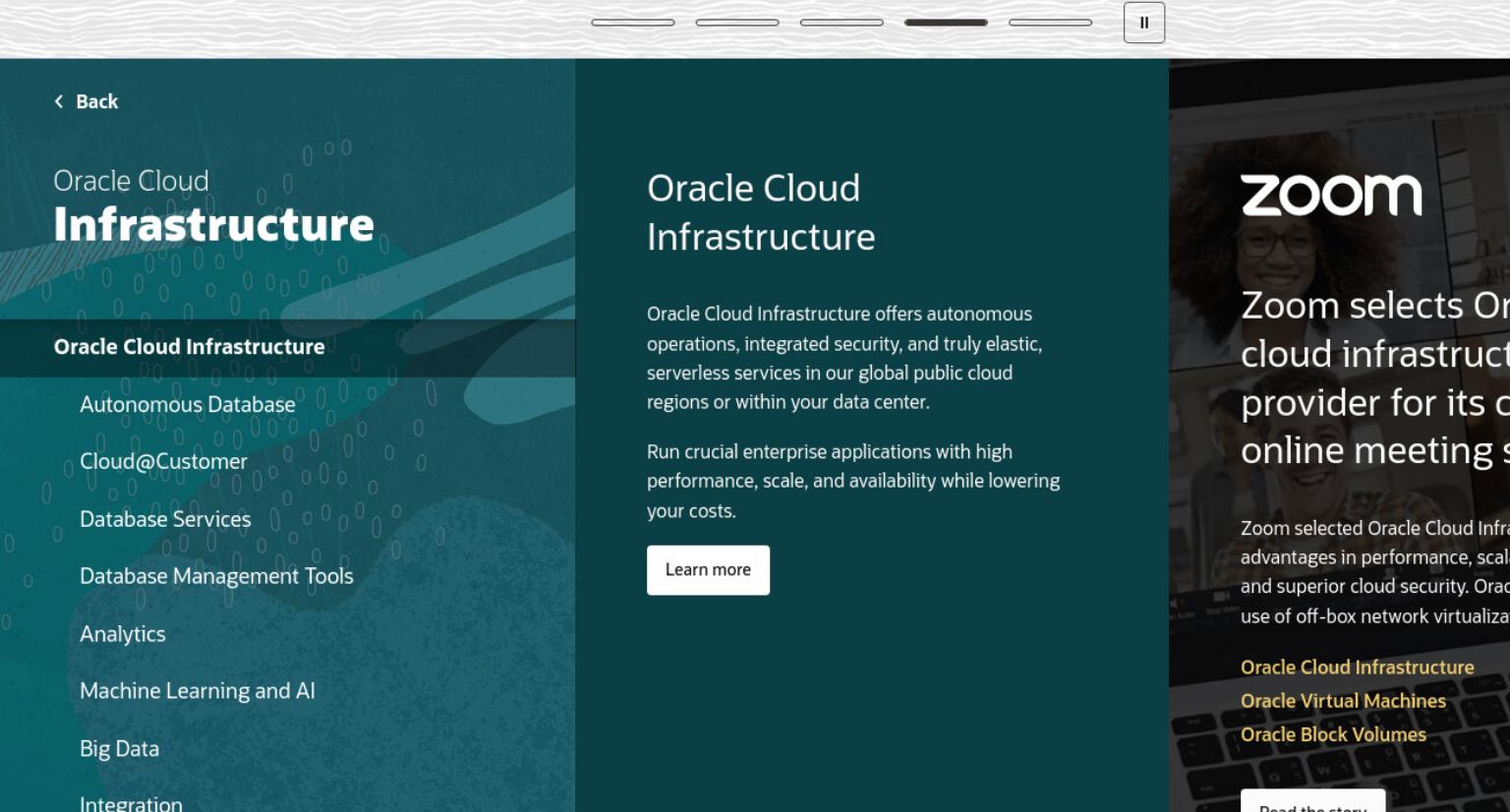
Task: Click the Oracle Cloud Infrastructure panel heading
Action: click(x=761, y=212)
